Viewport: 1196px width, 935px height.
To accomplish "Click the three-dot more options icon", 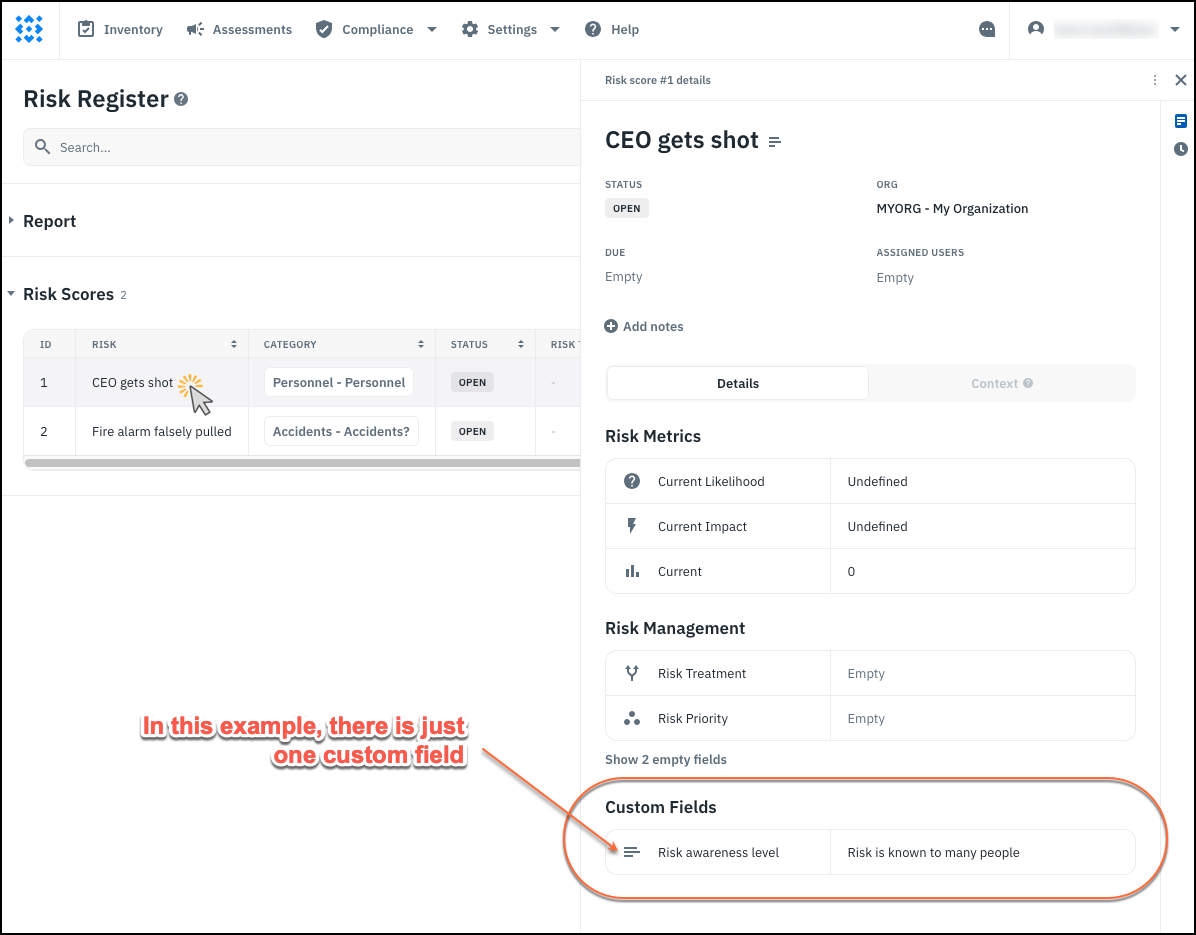I will point(1155,80).
